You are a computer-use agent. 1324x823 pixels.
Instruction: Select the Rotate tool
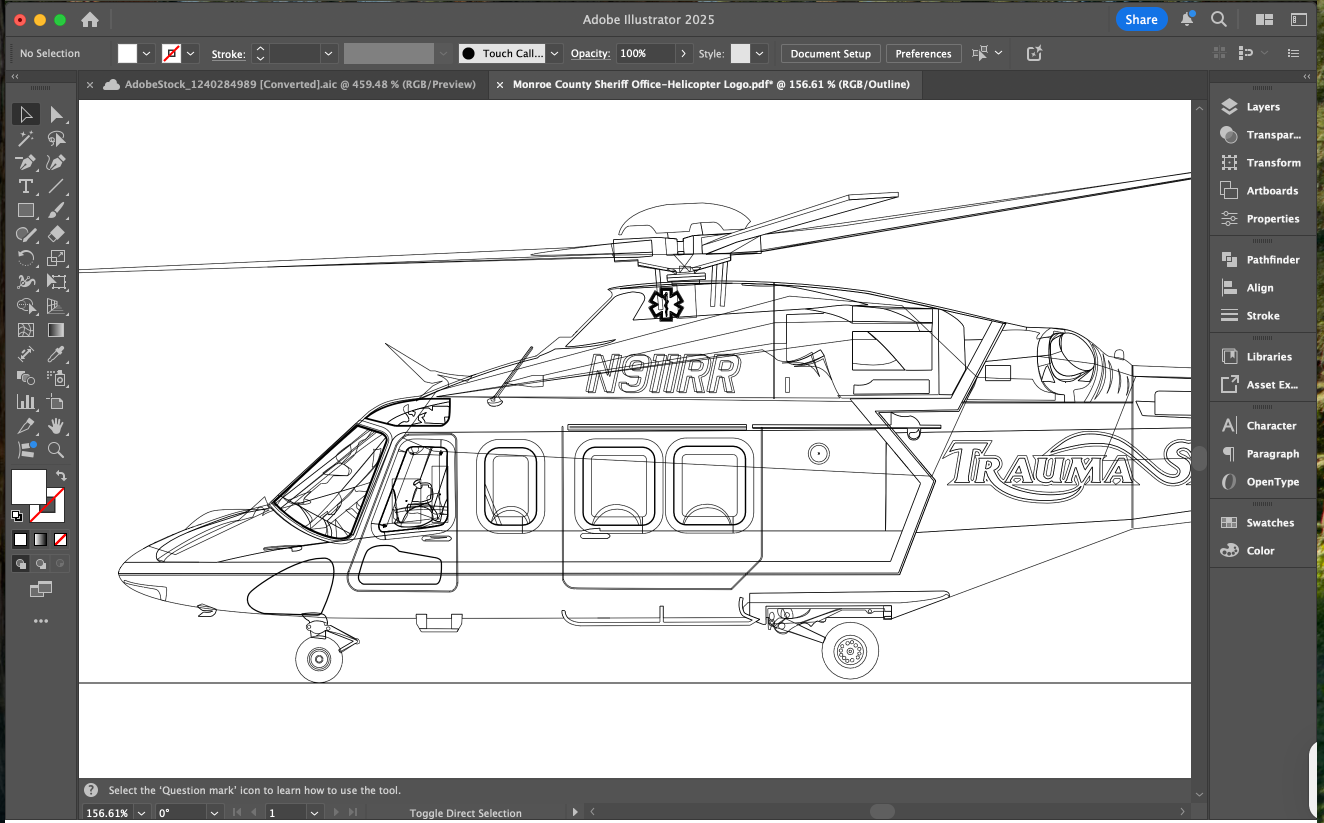(26, 259)
